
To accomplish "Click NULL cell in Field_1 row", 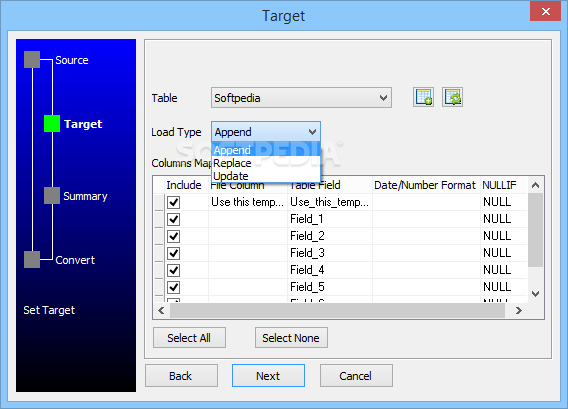I will pos(504,219).
